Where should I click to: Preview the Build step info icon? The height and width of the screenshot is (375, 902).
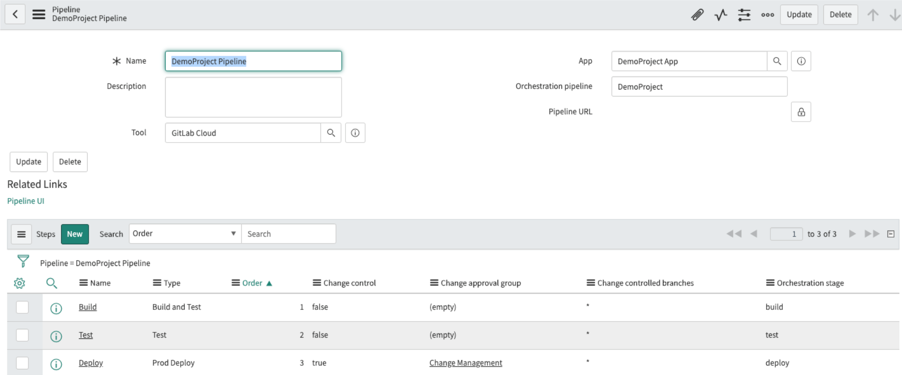[56, 308]
